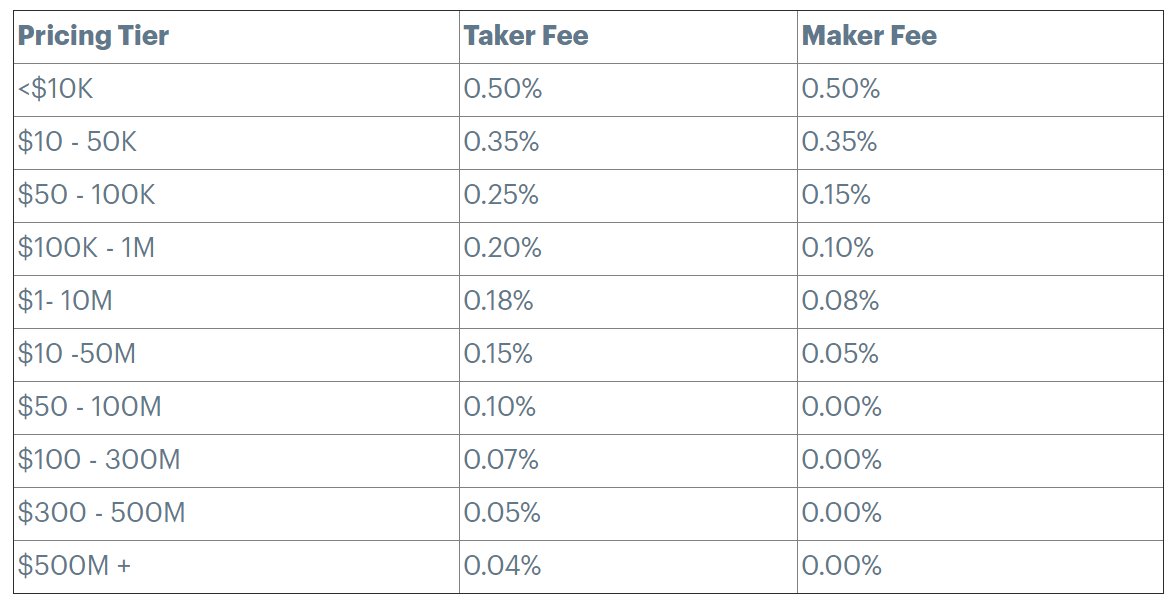Select the 0.08% maker fee cell

[840, 301]
